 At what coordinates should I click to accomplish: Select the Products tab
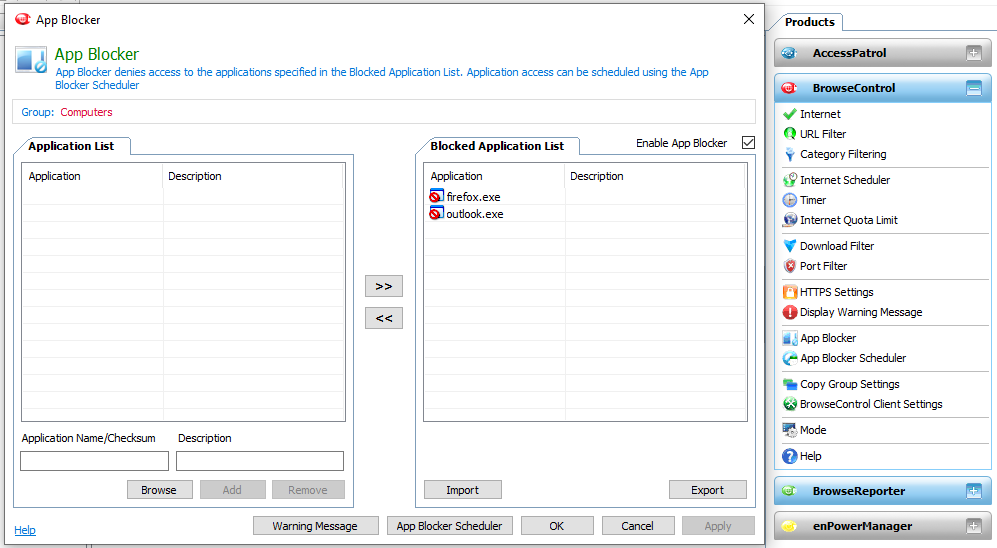pyautogui.click(x=809, y=22)
